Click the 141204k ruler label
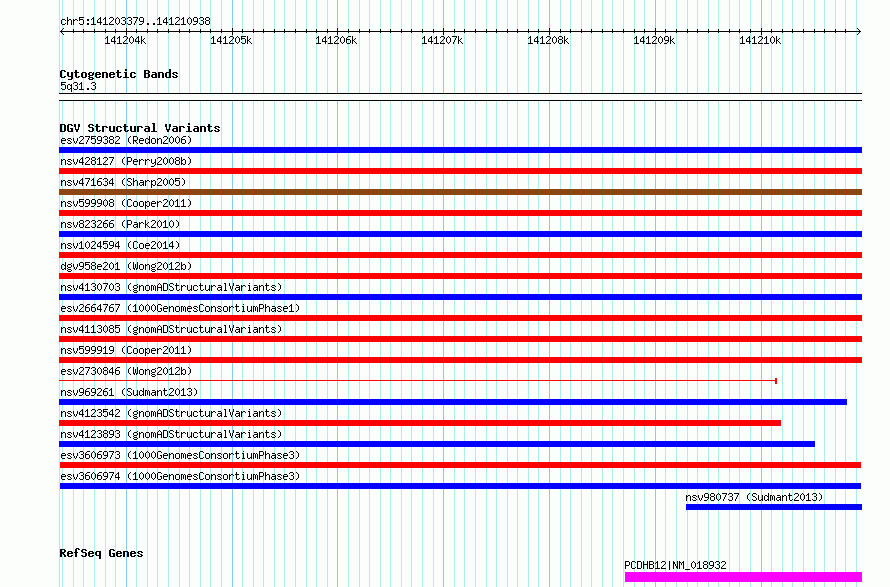Screen dimensions: 890x587 pyautogui.click(x=125, y=40)
